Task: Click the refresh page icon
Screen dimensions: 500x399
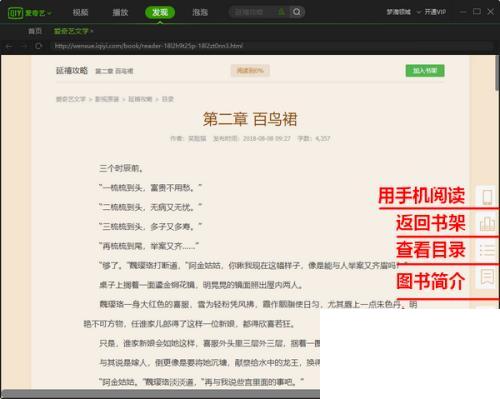Action: (38, 46)
